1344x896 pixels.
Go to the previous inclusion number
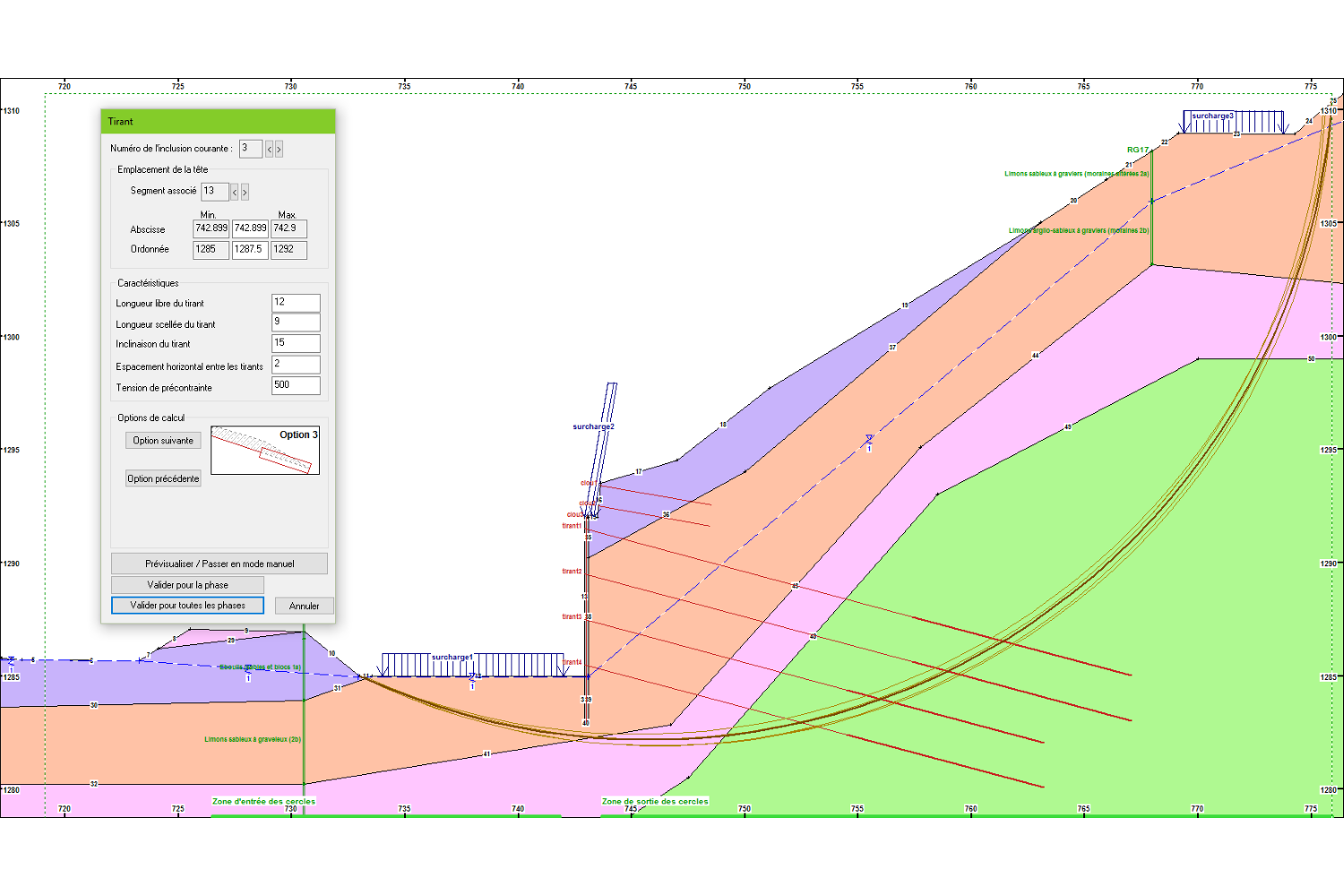[270, 150]
